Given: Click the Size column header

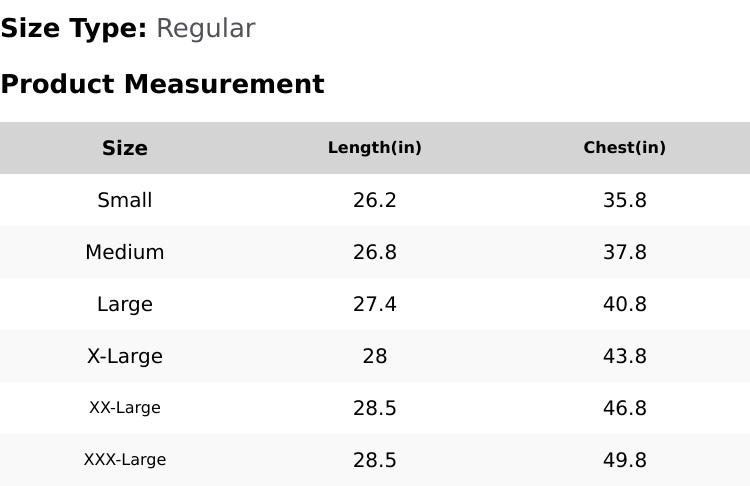Looking at the screenshot, I should pos(125,148).
